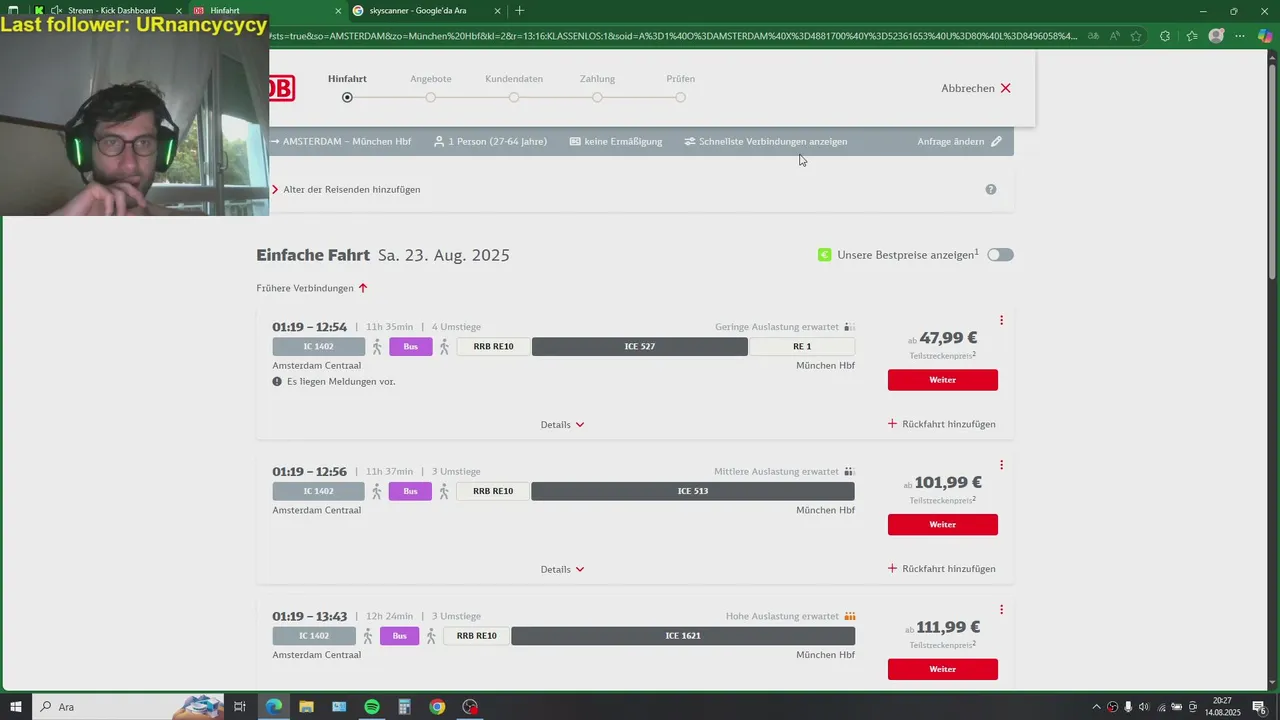
Task: Open three-dot menu of 101,99 € connection
Action: 1001,465
